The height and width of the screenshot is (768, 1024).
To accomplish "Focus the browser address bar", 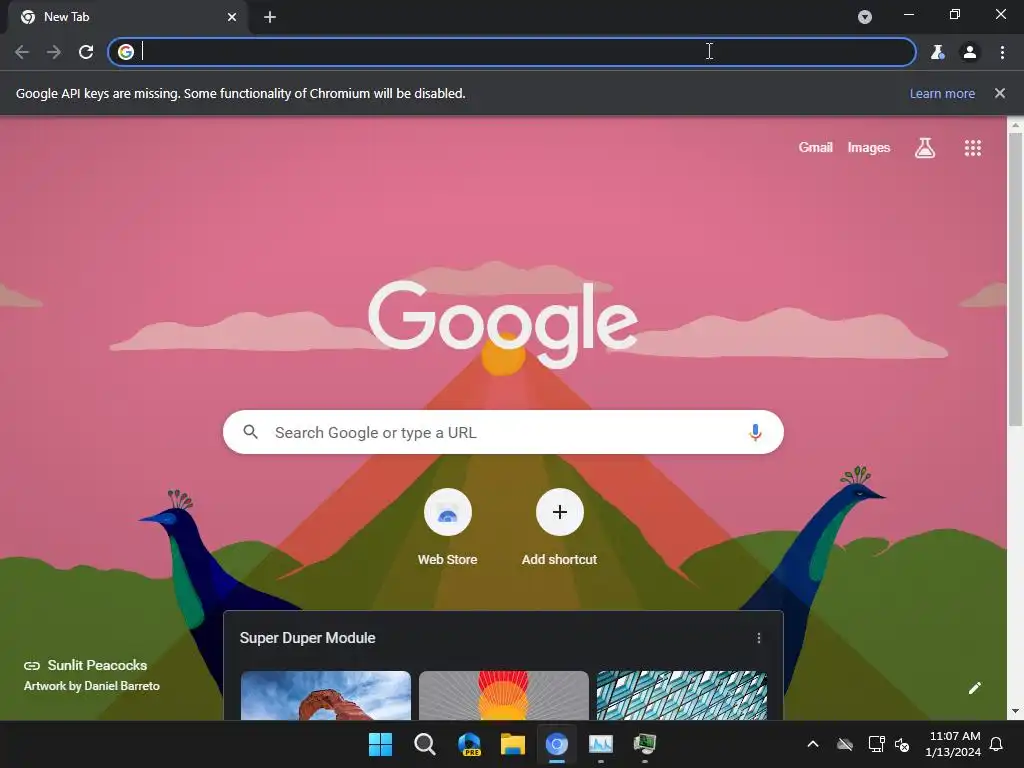I will click(511, 52).
